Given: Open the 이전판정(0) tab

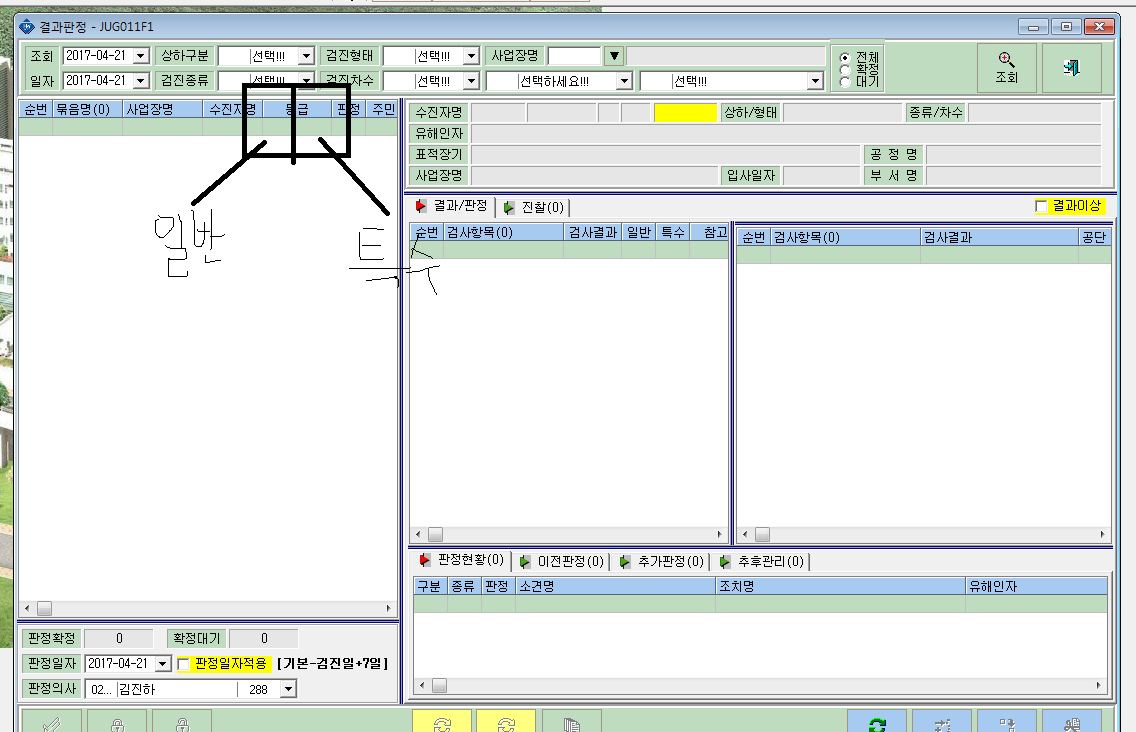Looking at the screenshot, I should 562,561.
